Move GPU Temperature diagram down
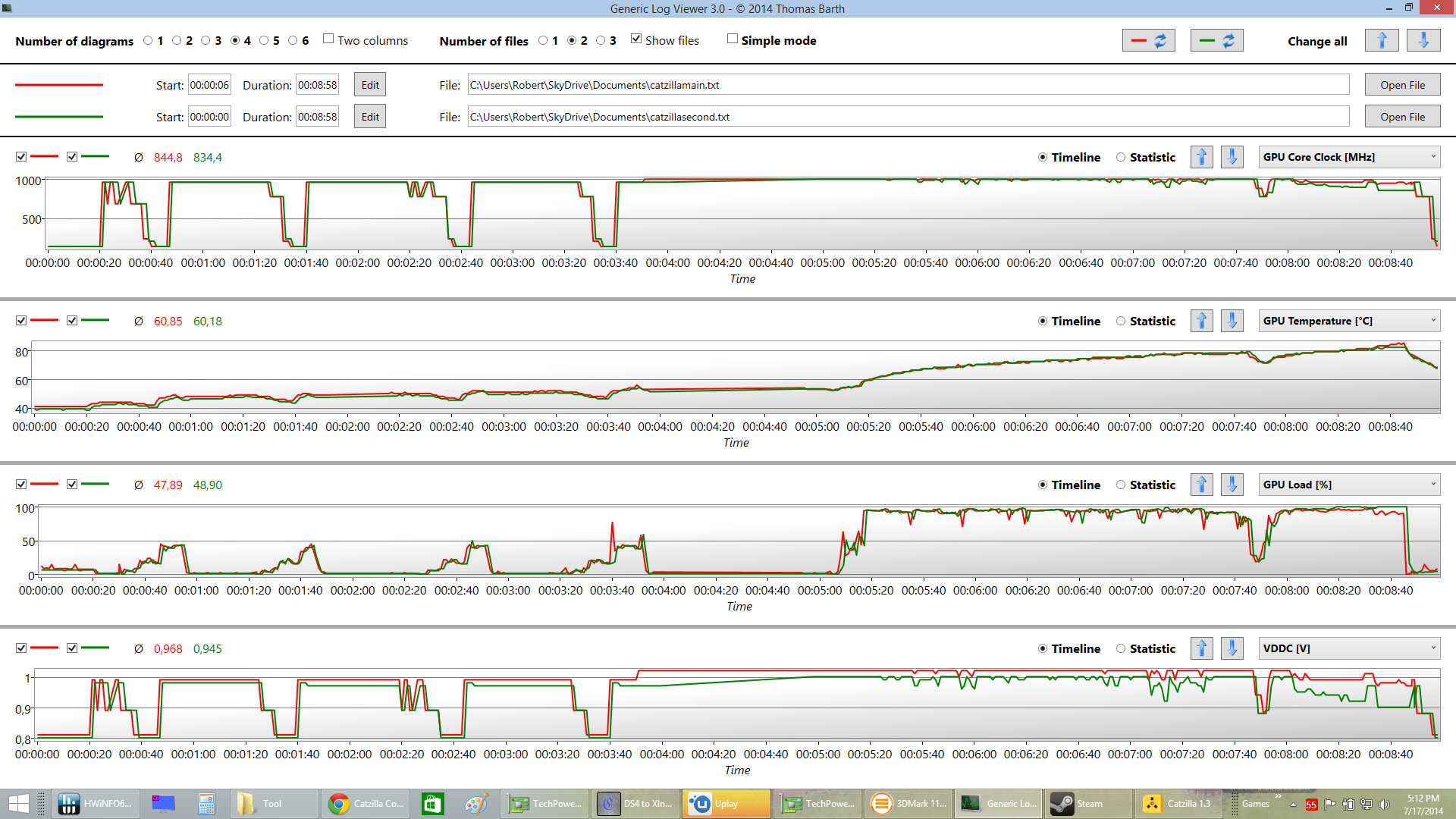Screen dimensions: 1456x819 [x=1232, y=321]
